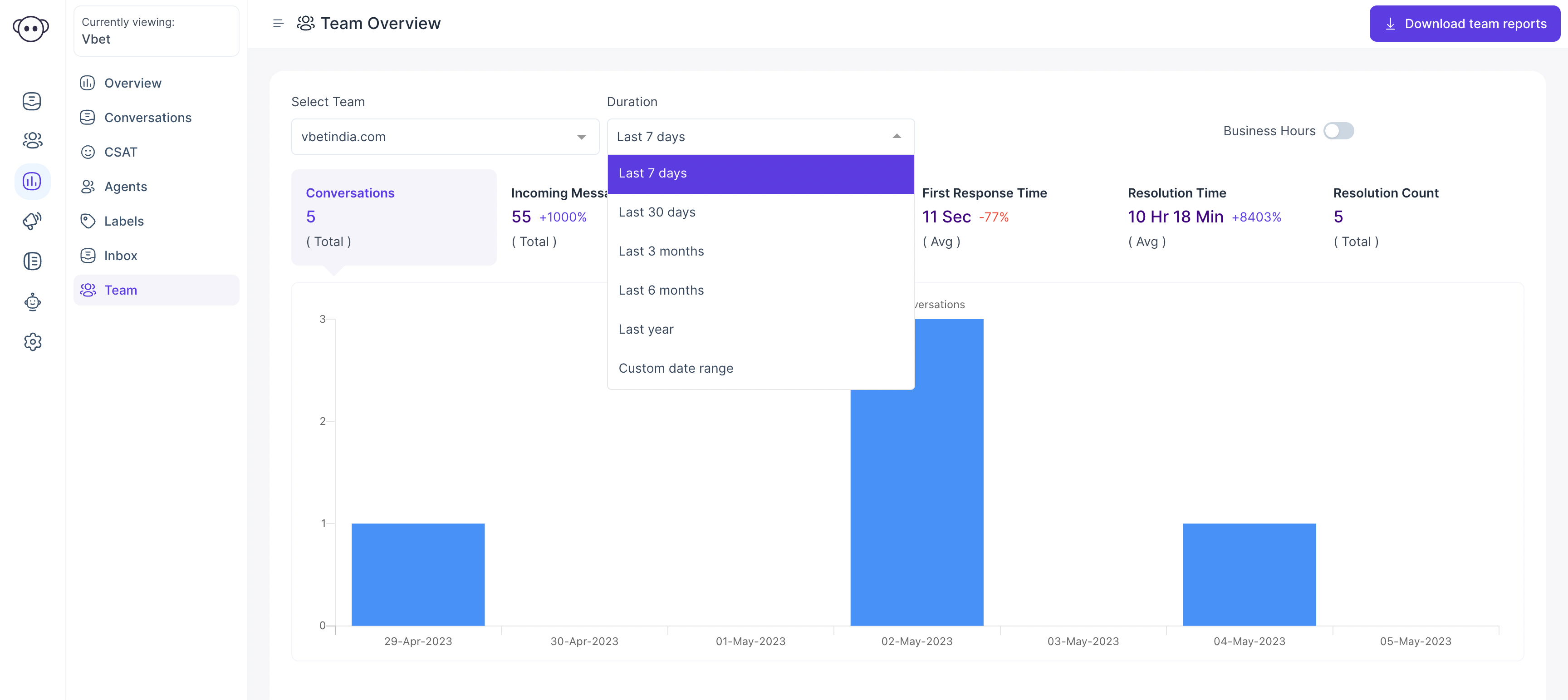Image resolution: width=1568 pixels, height=700 pixels.
Task: Go to Overview reports page
Action: click(157, 83)
